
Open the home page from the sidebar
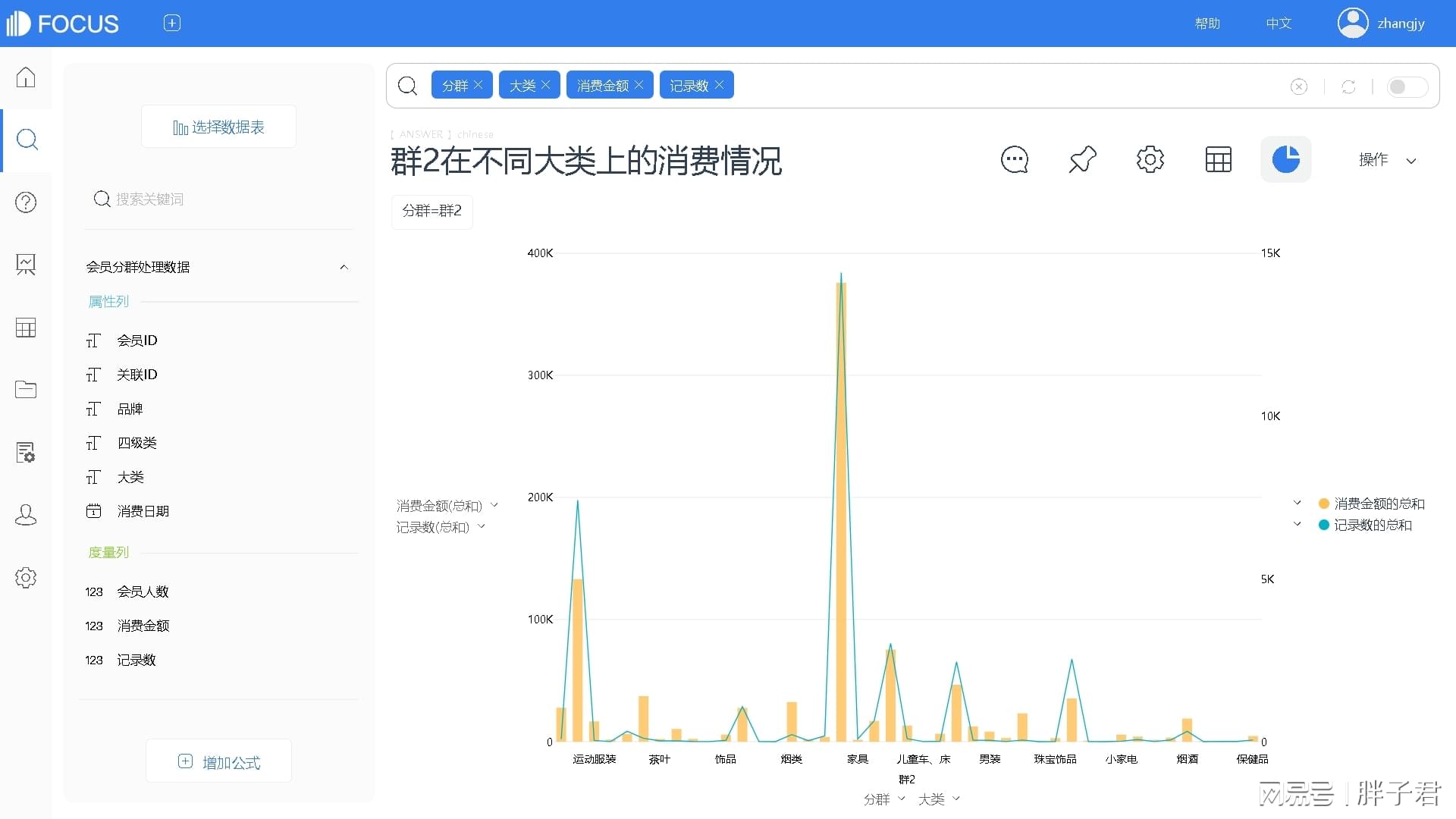coord(26,77)
